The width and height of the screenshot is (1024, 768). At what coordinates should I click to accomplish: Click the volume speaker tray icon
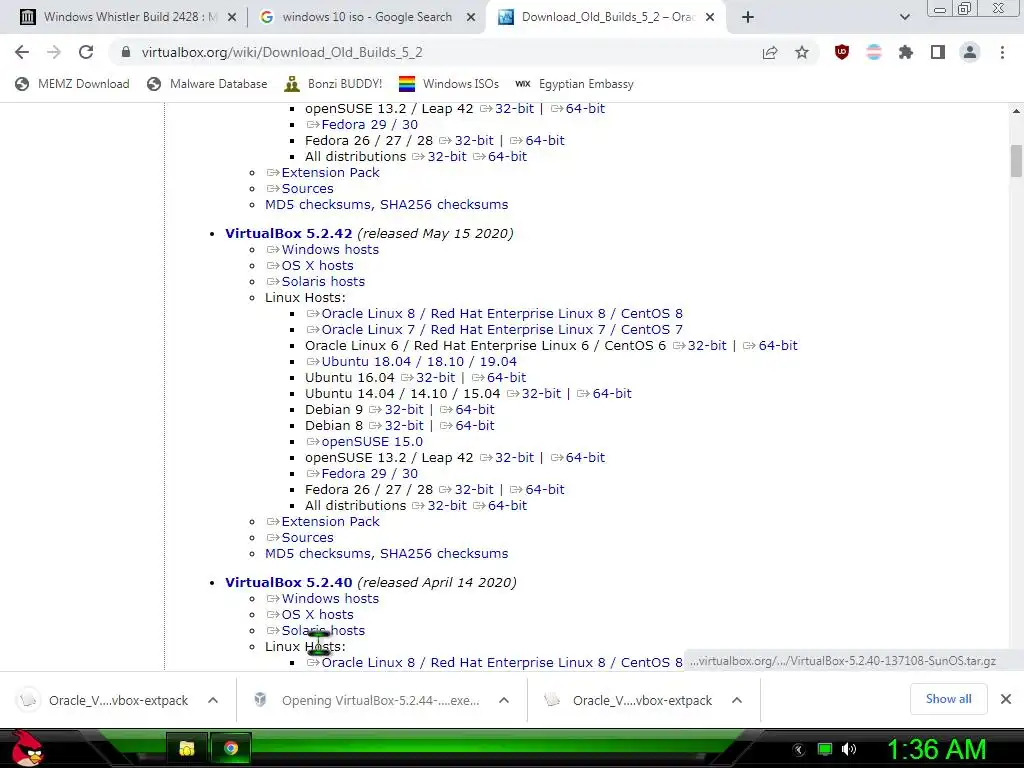[x=848, y=749]
